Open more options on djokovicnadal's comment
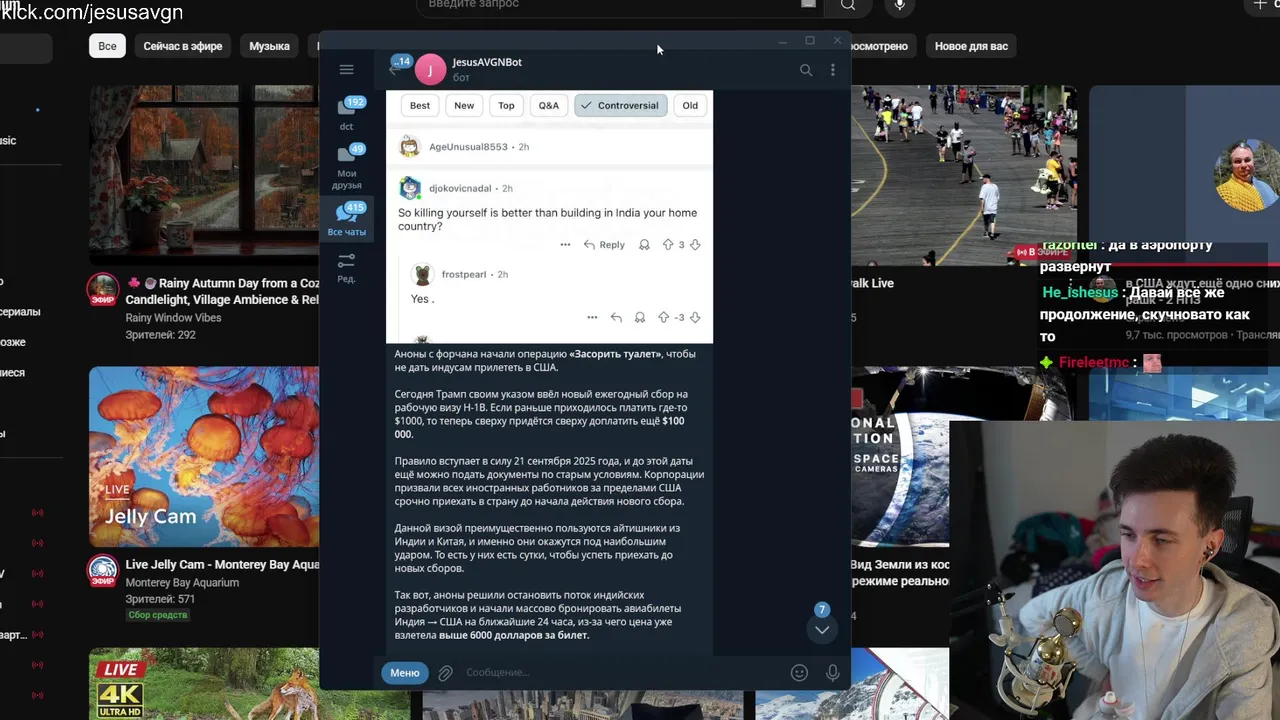Screen dimensions: 1280x720 click(x=565, y=245)
